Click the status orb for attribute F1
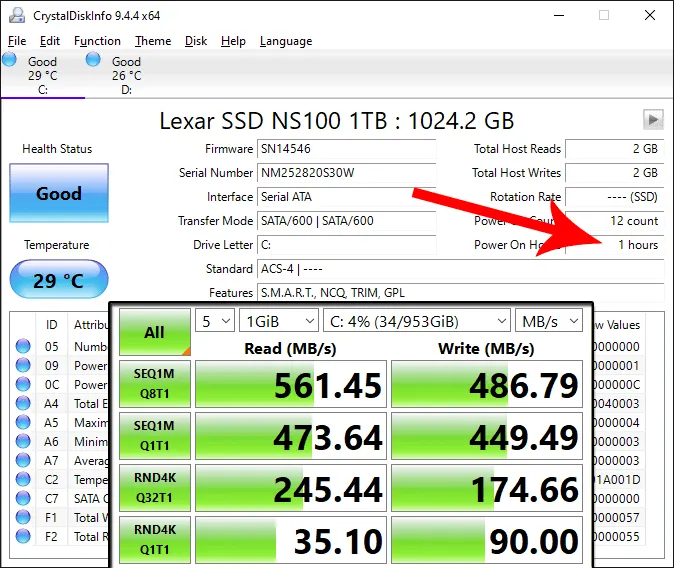The image size is (674, 568). coord(23,517)
